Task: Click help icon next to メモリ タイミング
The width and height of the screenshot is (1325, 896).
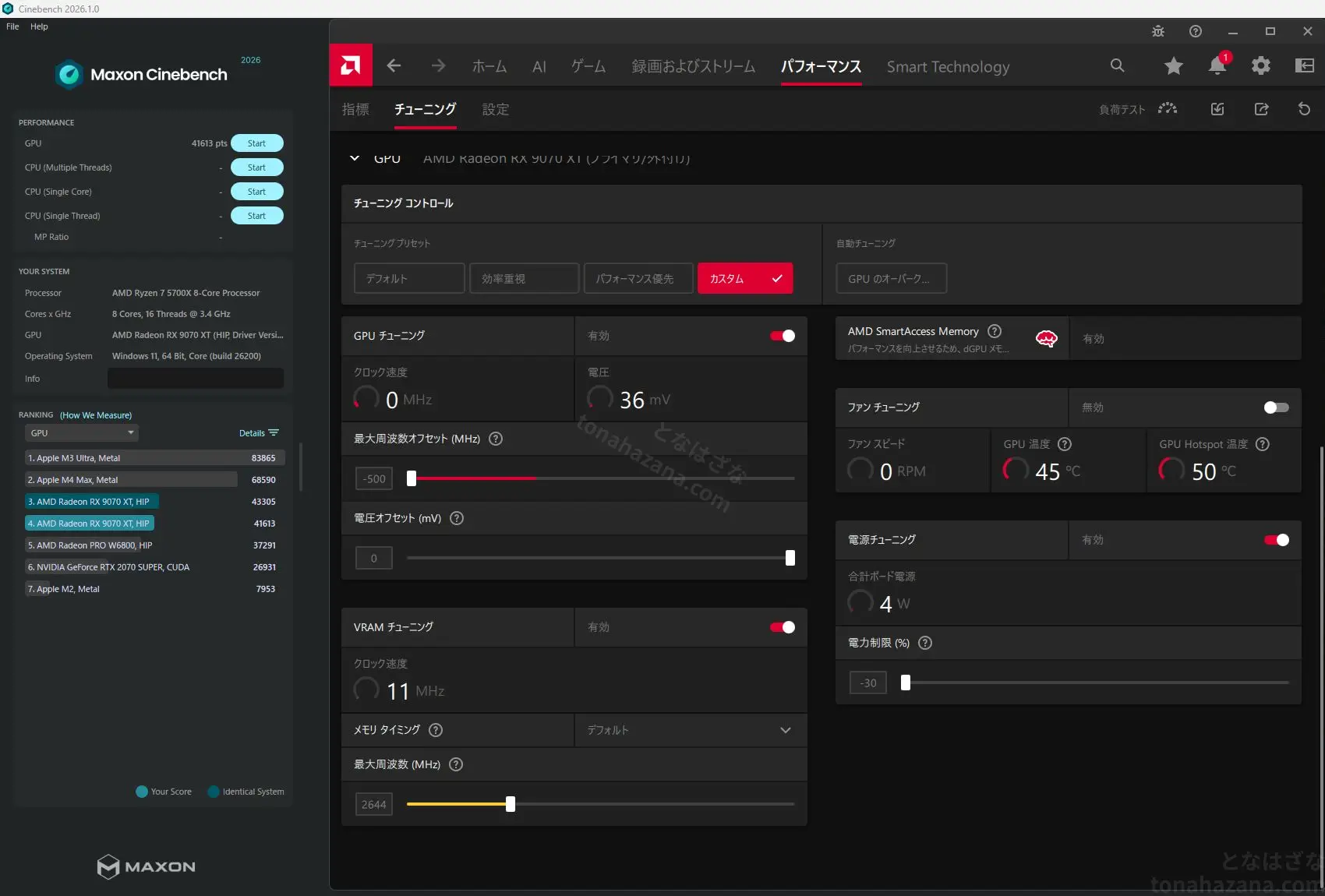Action: point(436,730)
